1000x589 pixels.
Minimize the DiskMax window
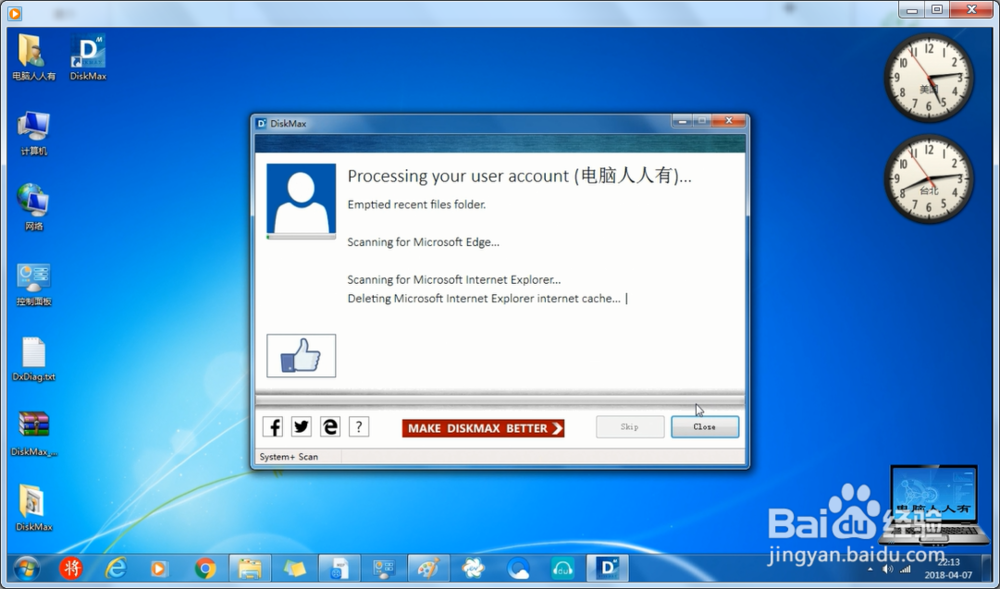pyautogui.click(x=682, y=120)
